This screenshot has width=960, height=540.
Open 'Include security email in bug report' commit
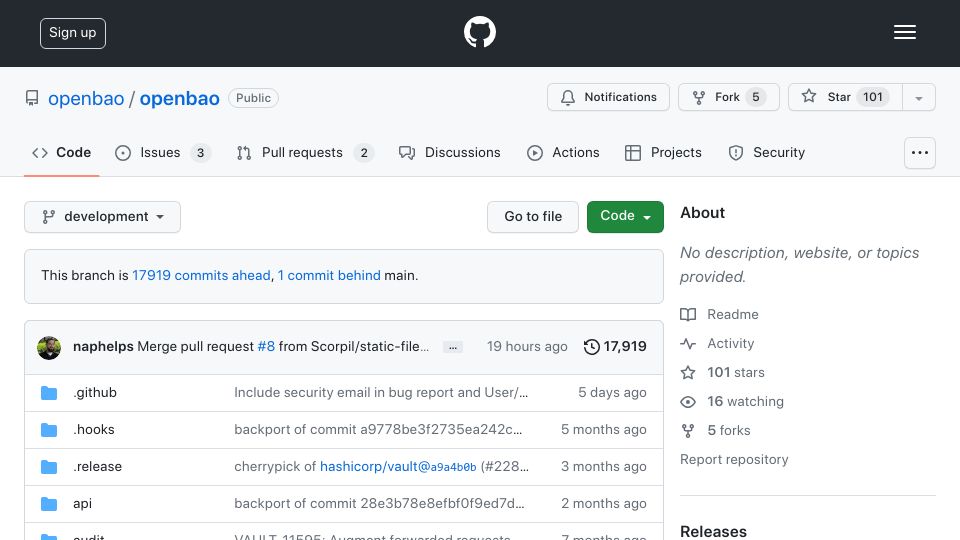381,392
